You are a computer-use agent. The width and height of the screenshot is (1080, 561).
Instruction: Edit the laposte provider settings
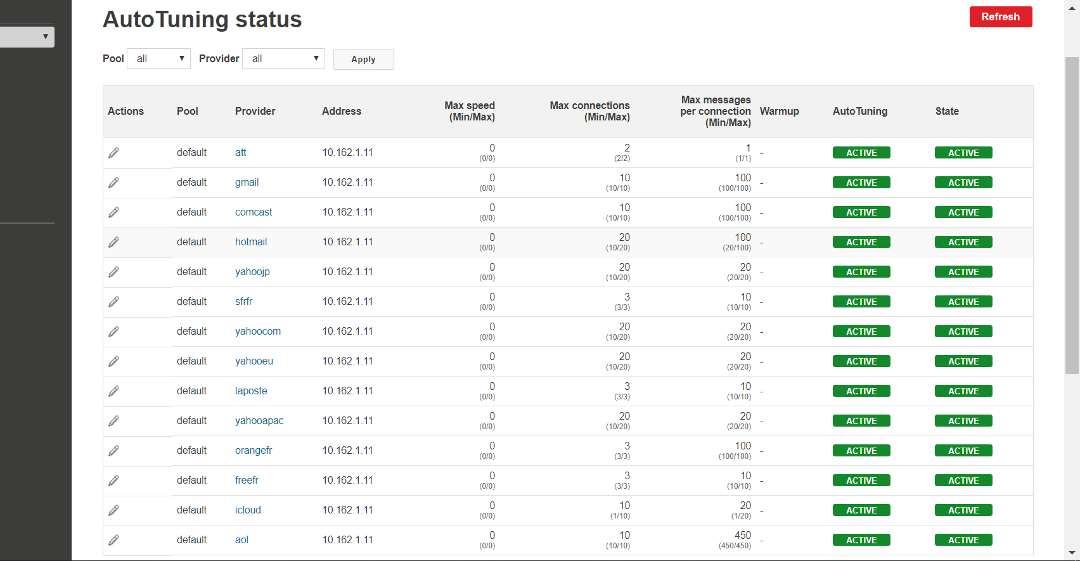[114, 391]
